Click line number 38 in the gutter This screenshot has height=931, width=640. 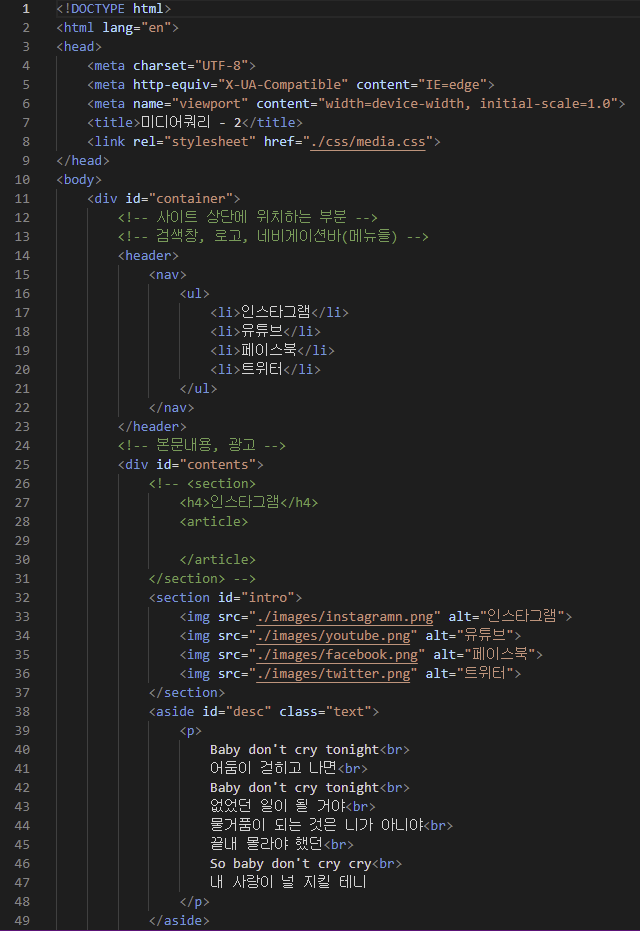click(x=22, y=712)
